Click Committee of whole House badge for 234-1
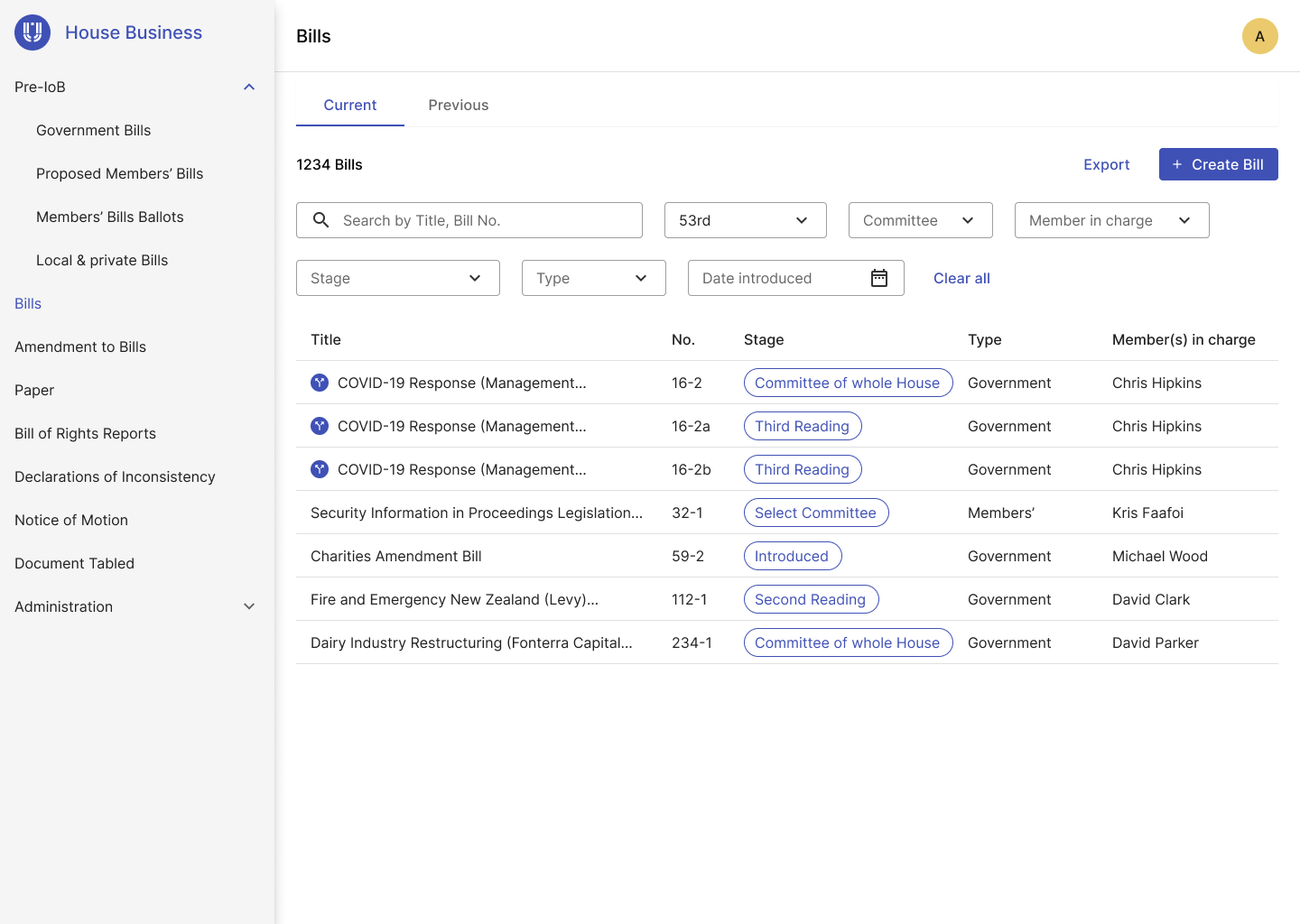Viewport: 1300px width, 924px height. click(x=848, y=642)
